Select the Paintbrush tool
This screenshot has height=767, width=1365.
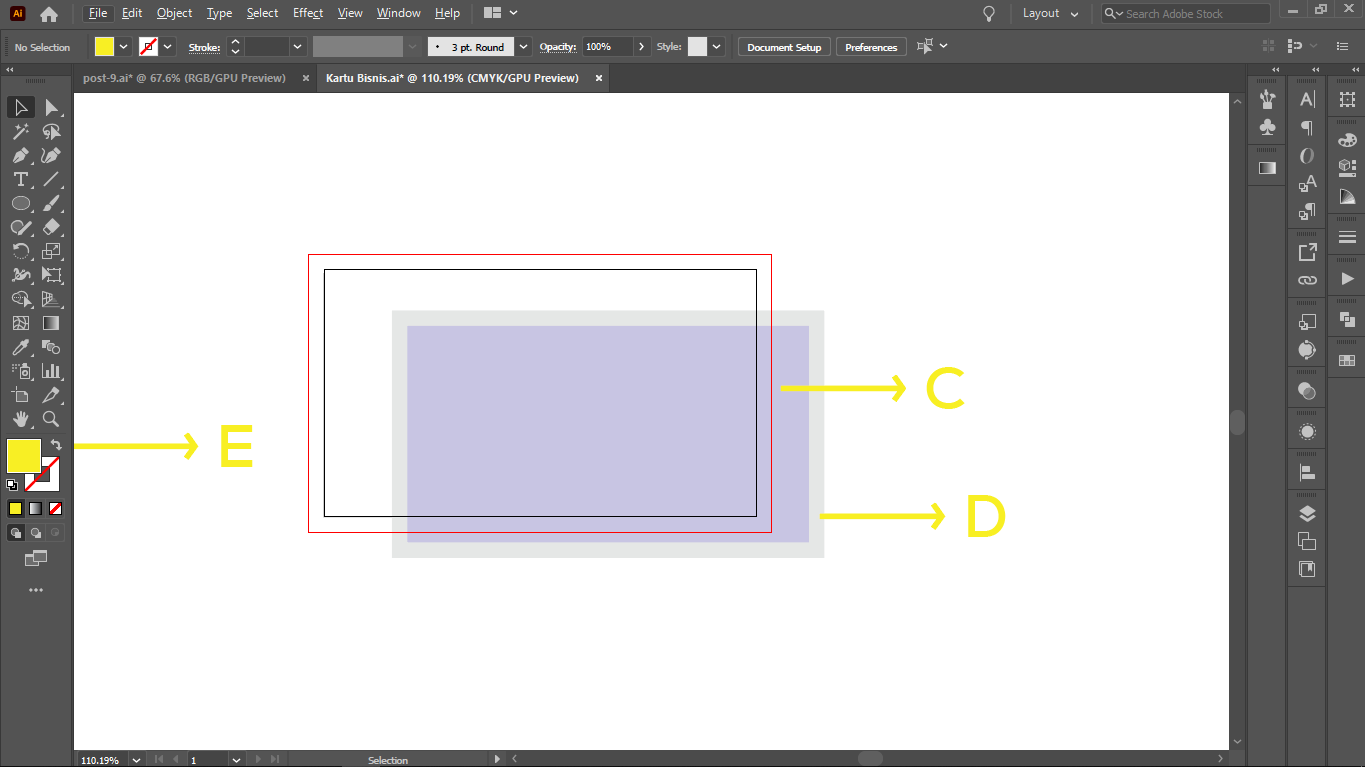52,203
